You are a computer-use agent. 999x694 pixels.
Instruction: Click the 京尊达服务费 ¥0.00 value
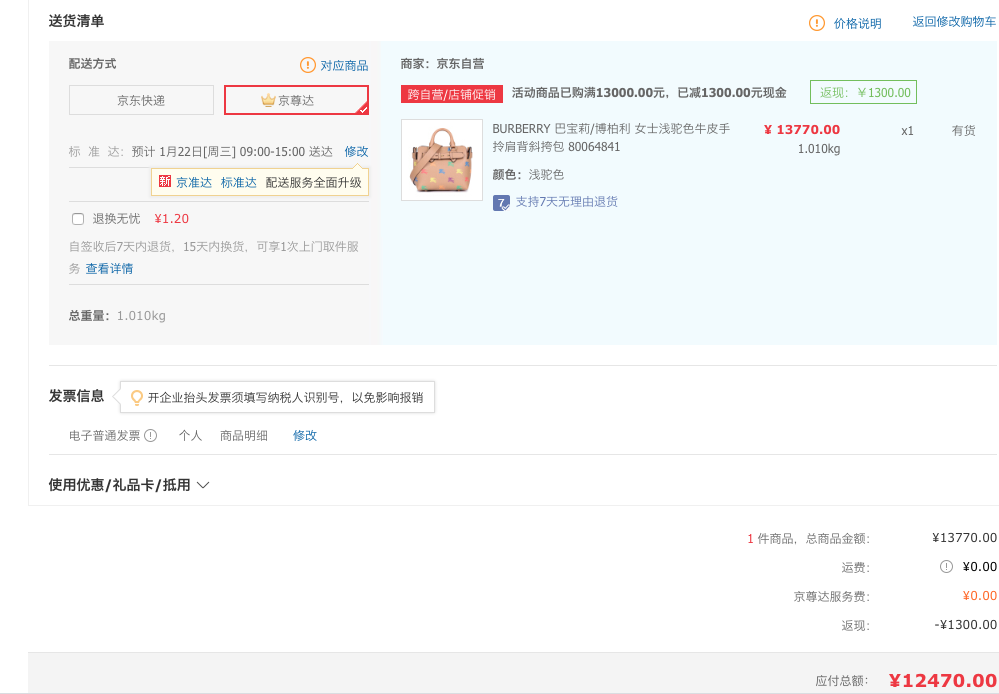pos(979,596)
